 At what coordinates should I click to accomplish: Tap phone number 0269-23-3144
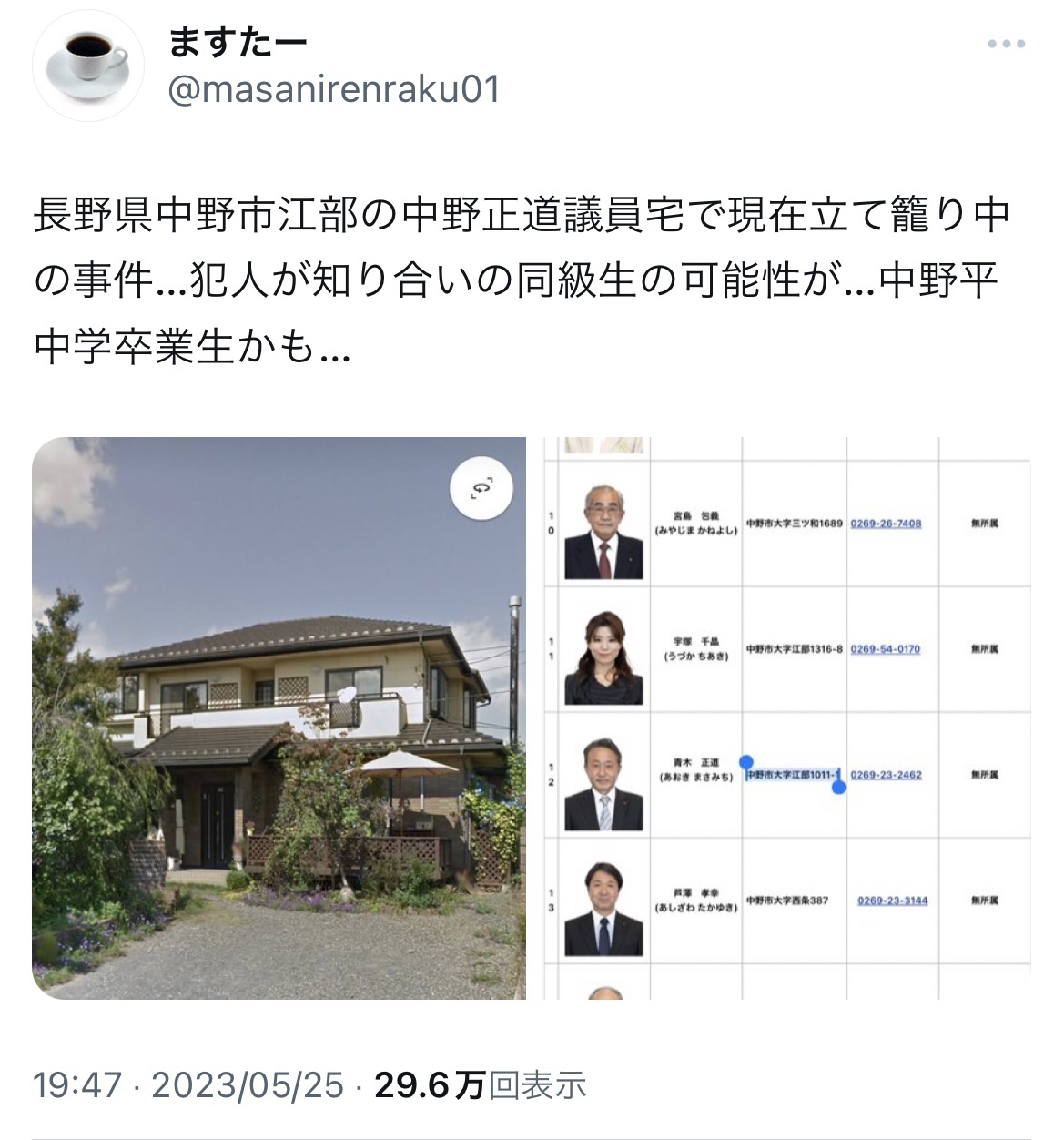pos(892,901)
